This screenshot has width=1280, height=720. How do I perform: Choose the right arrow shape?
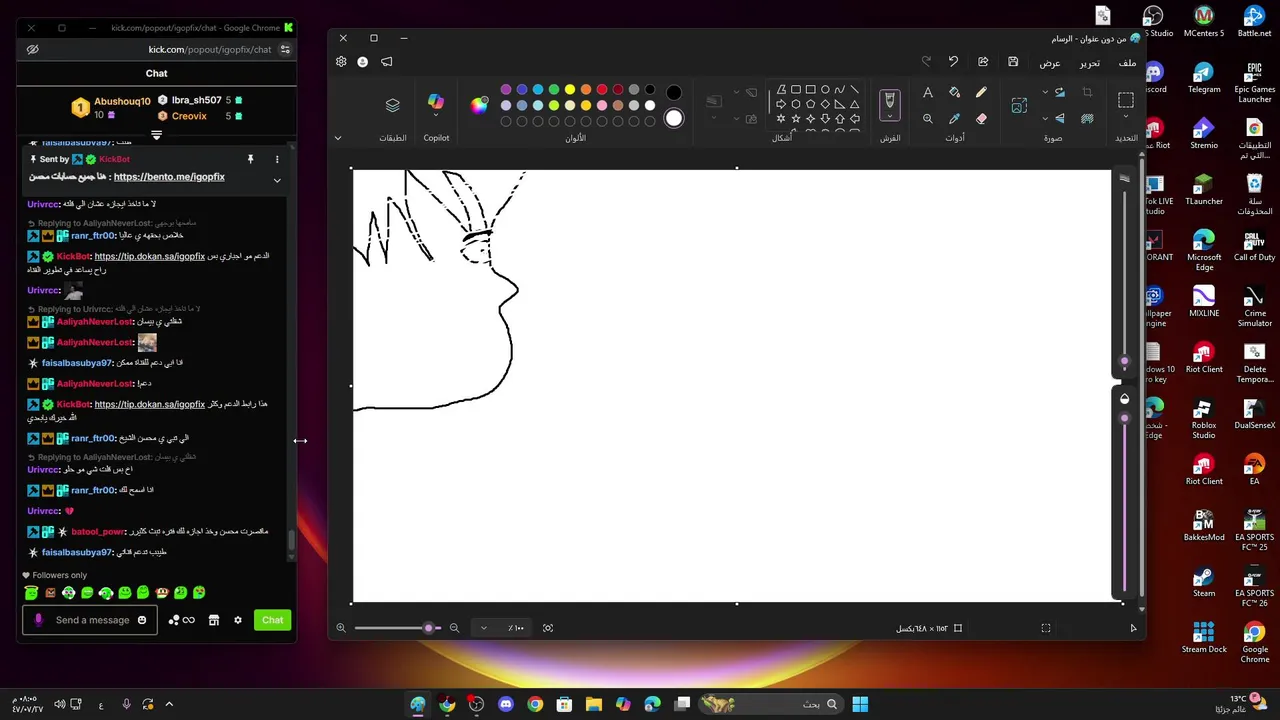(x=781, y=104)
